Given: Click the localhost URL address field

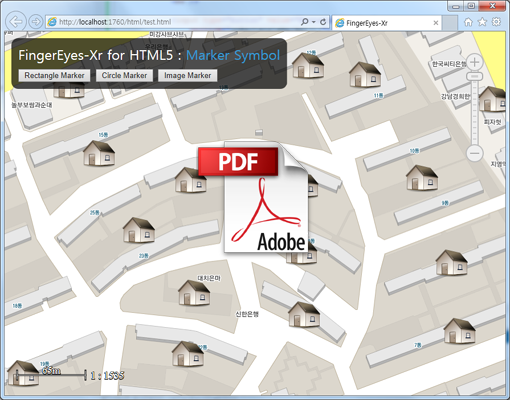Looking at the screenshot, I should click(173, 22).
